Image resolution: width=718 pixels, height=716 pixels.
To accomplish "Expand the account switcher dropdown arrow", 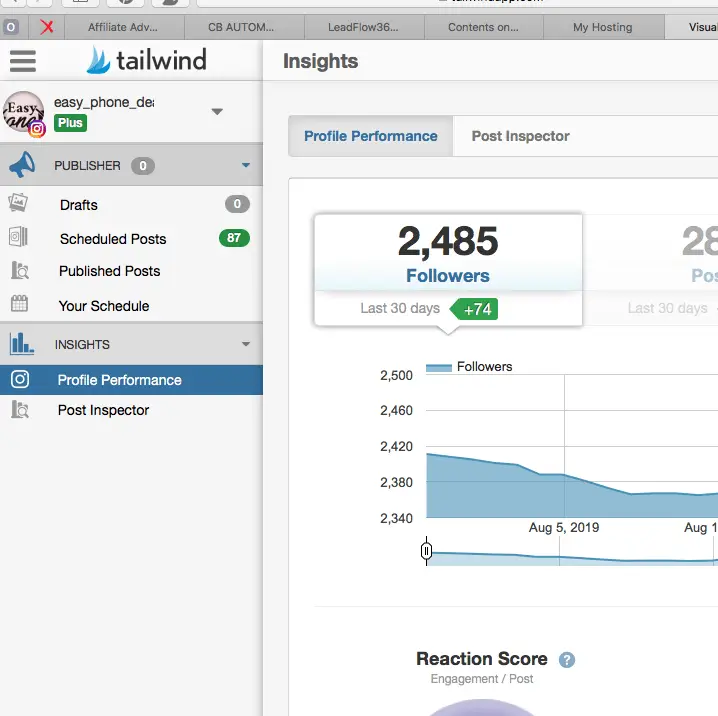I will click(217, 111).
